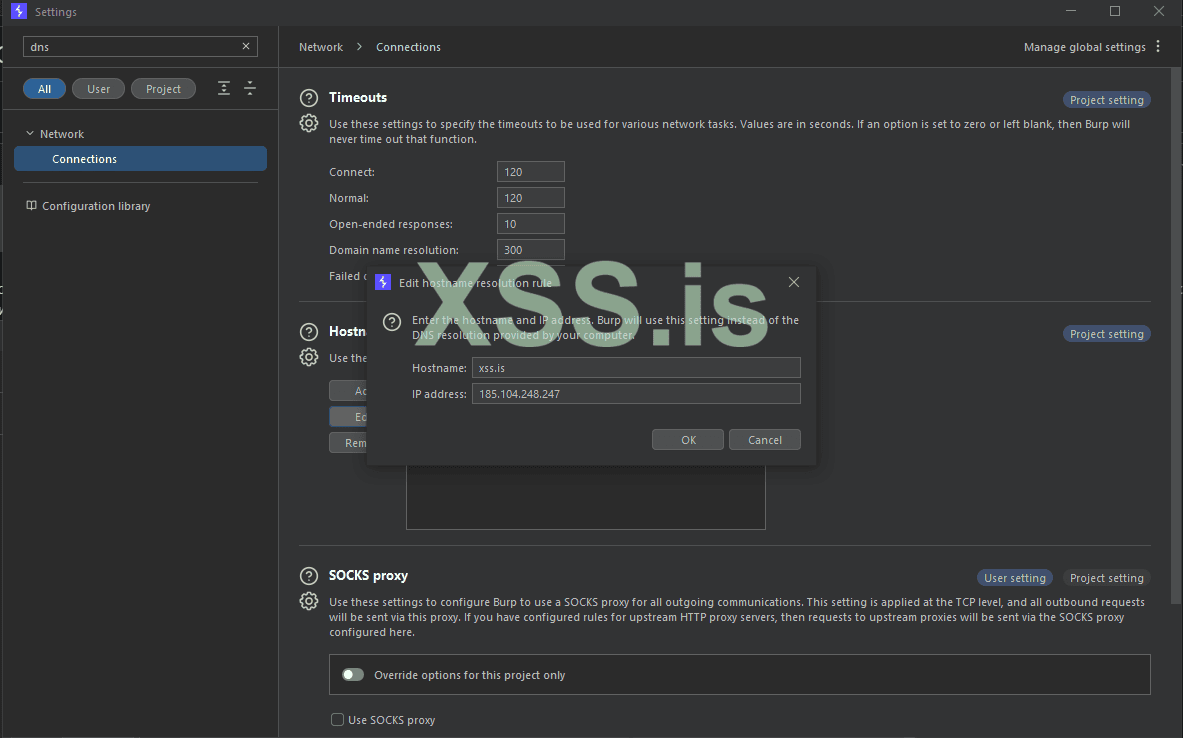The width and height of the screenshot is (1183, 738).
Task: Collapse the Network tree node
Action: click(x=30, y=134)
